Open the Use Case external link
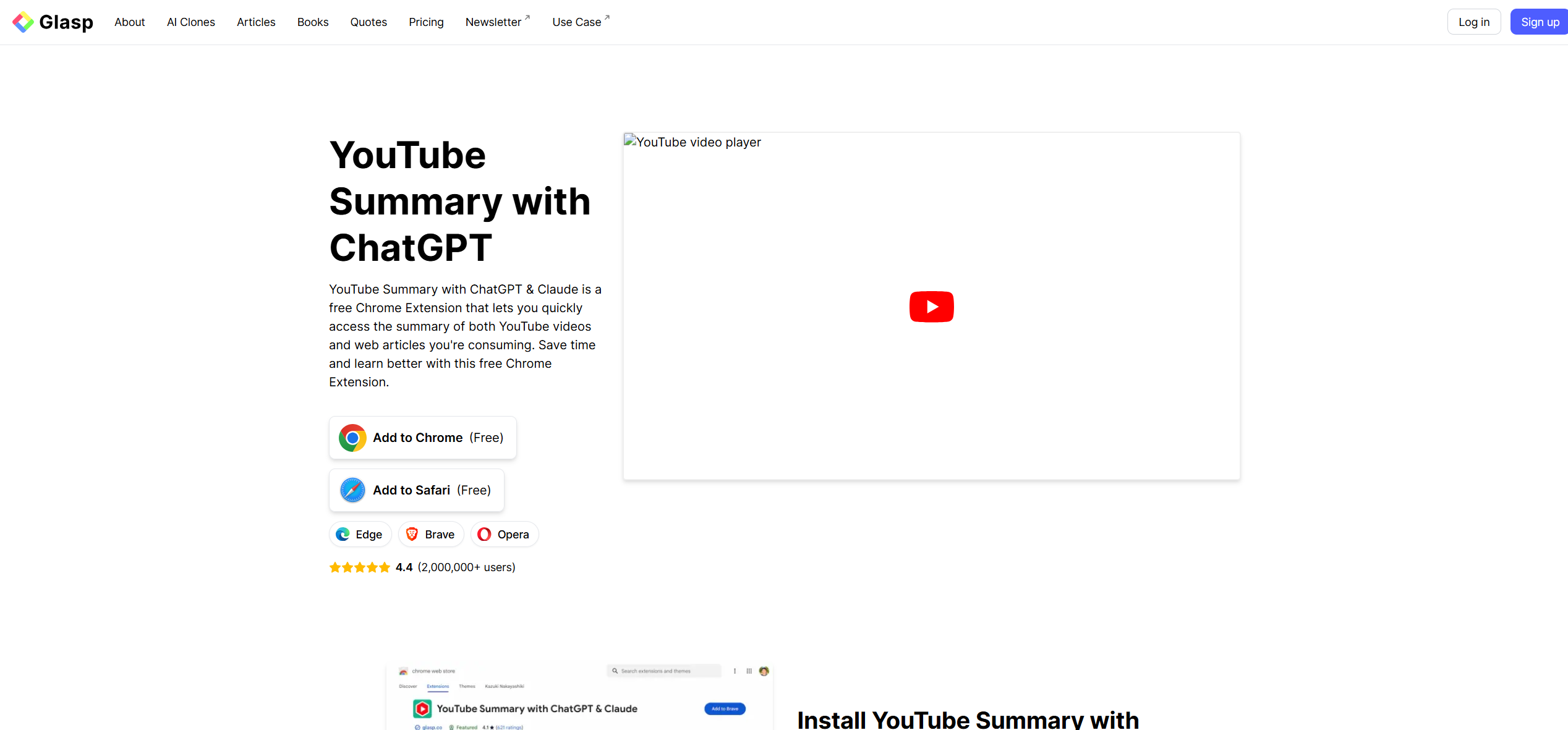This screenshot has height=730, width=1568. click(581, 22)
